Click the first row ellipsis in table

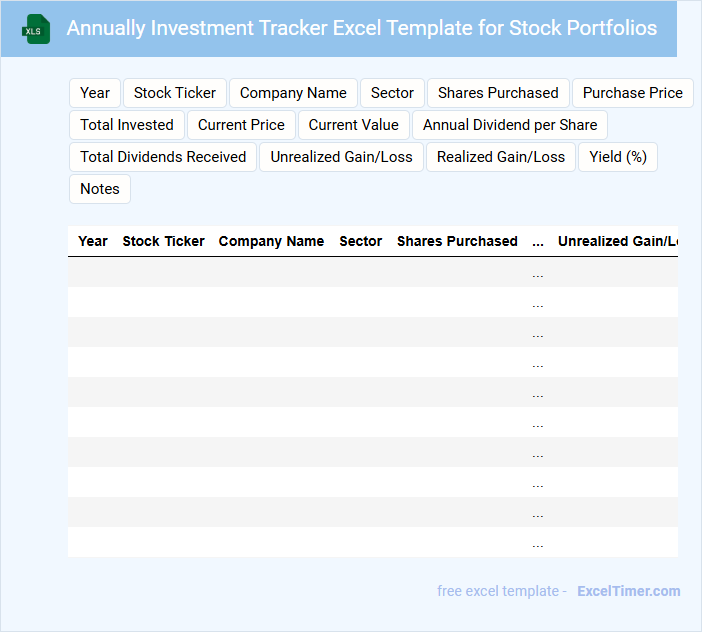point(538,273)
